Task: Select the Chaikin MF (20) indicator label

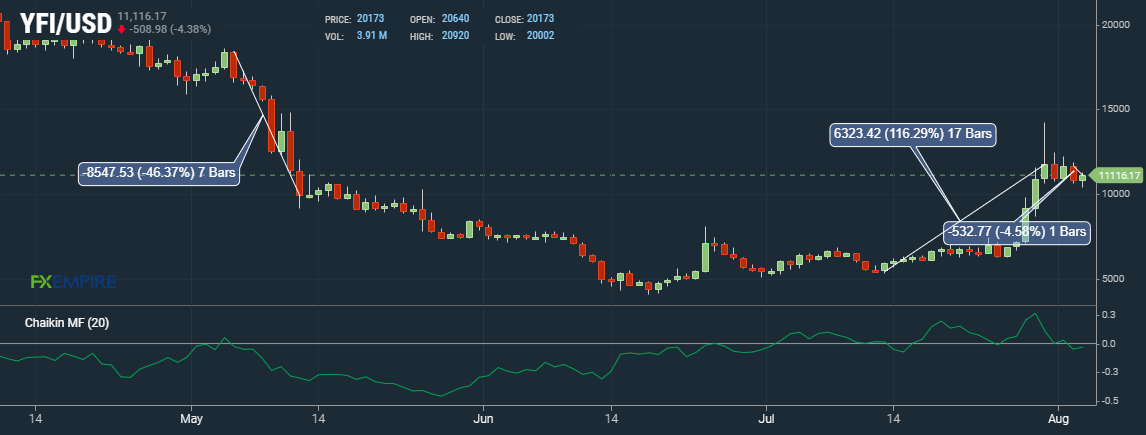Action: (x=66, y=323)
